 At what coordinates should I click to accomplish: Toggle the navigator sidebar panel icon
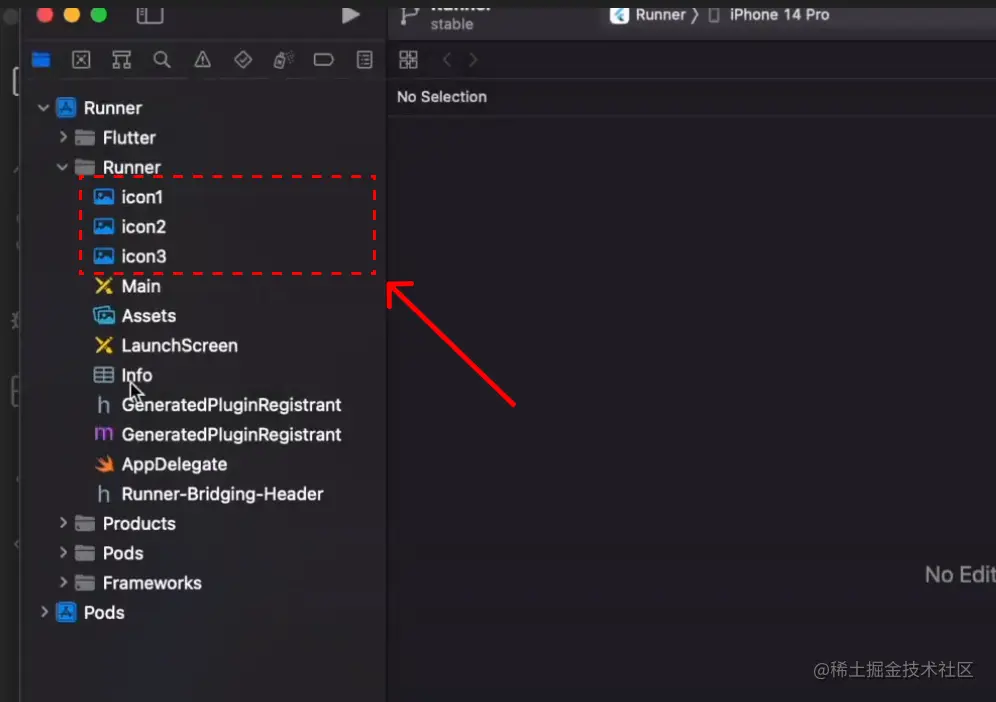150,14
